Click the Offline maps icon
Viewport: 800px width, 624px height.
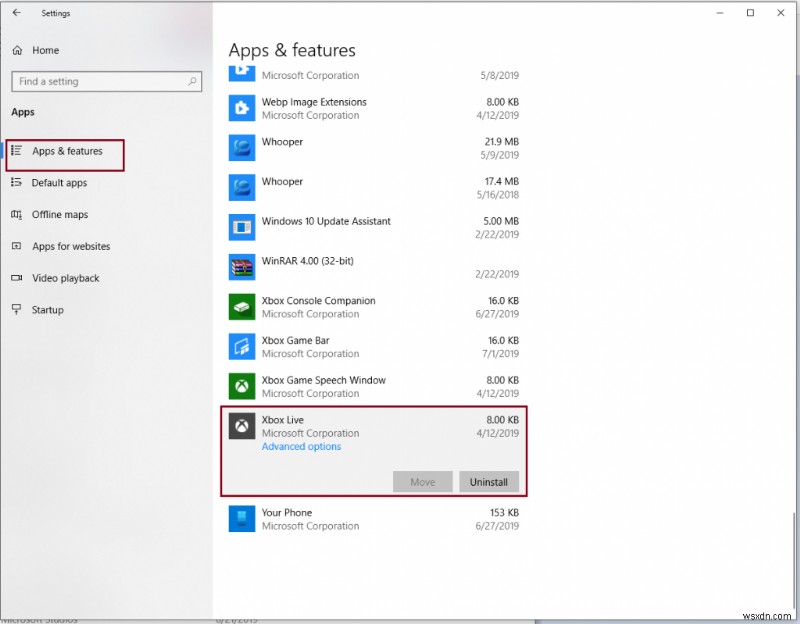(x=16, y=214)
